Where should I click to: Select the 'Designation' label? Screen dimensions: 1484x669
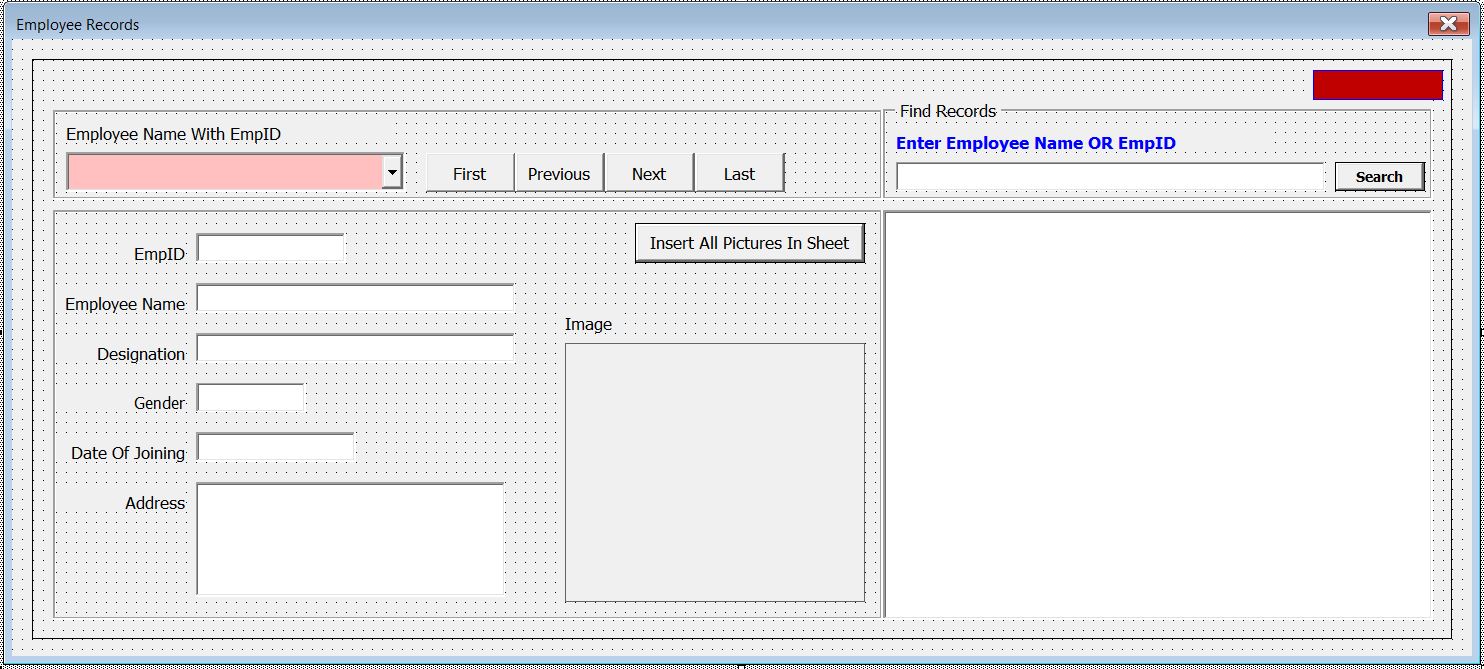141,354
